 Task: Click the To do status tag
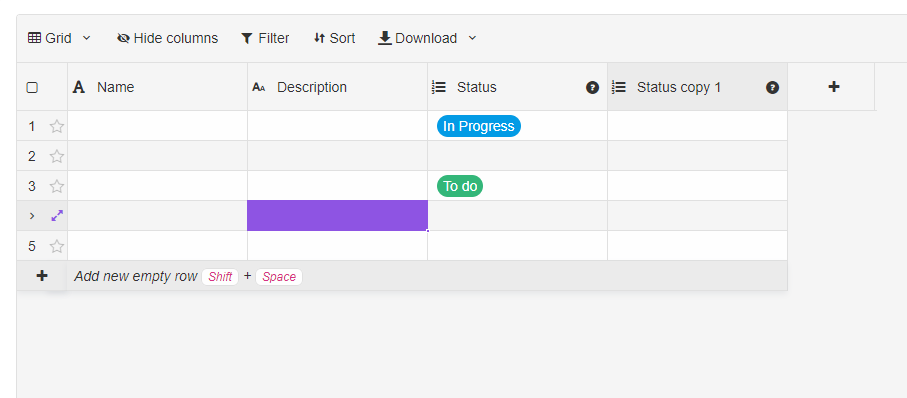pyautogui.click(x=460, y=186)
